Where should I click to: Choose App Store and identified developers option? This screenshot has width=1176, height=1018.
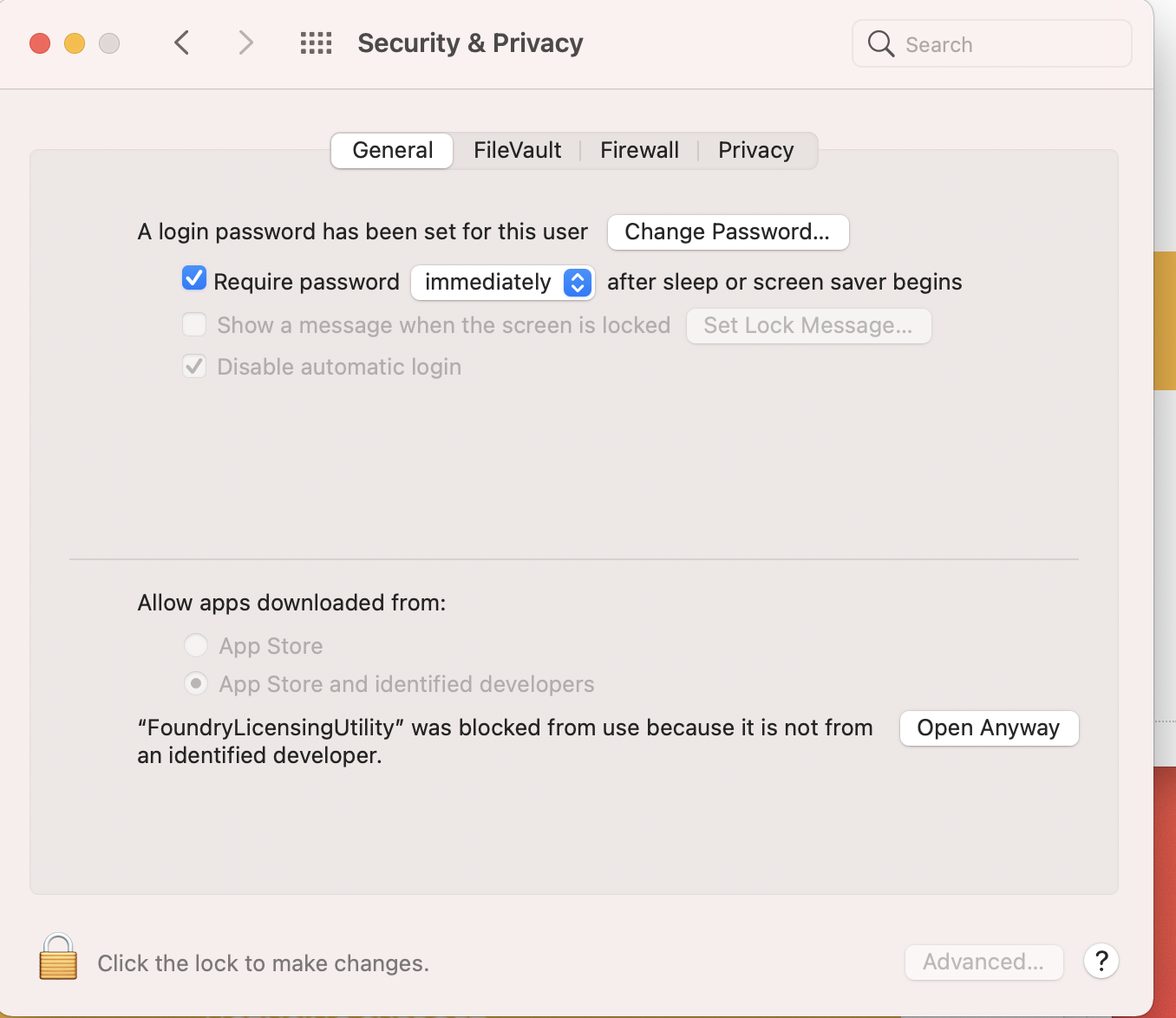pos(196,683)
